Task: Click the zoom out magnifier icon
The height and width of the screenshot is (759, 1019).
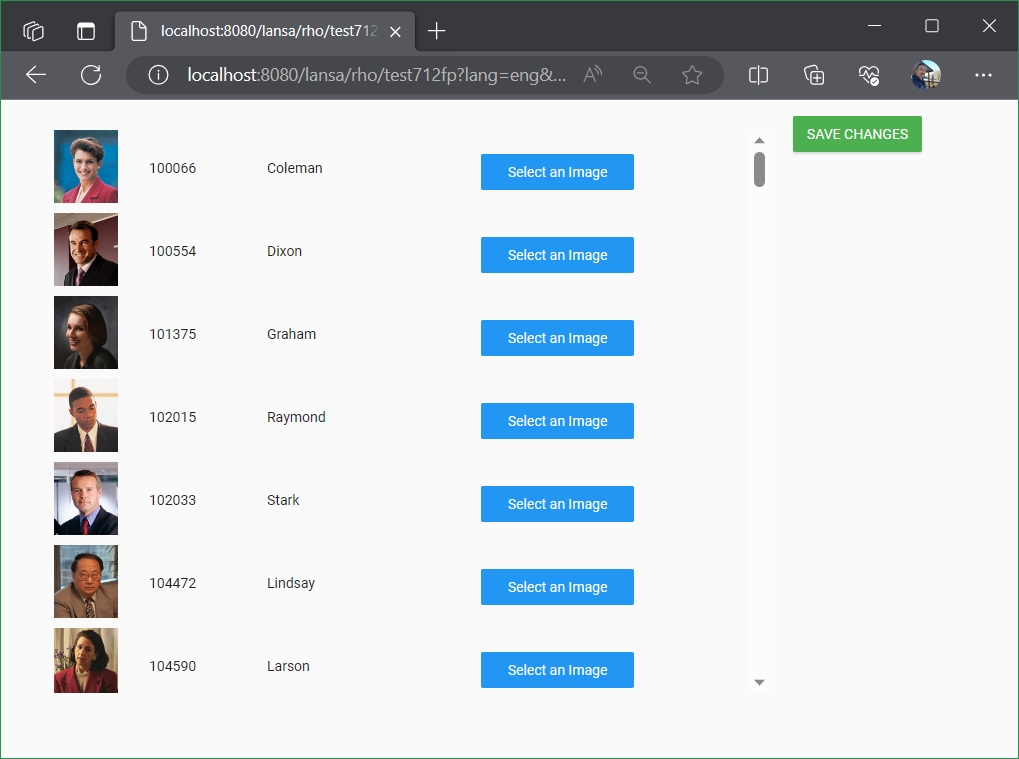Action: (642, 75)
